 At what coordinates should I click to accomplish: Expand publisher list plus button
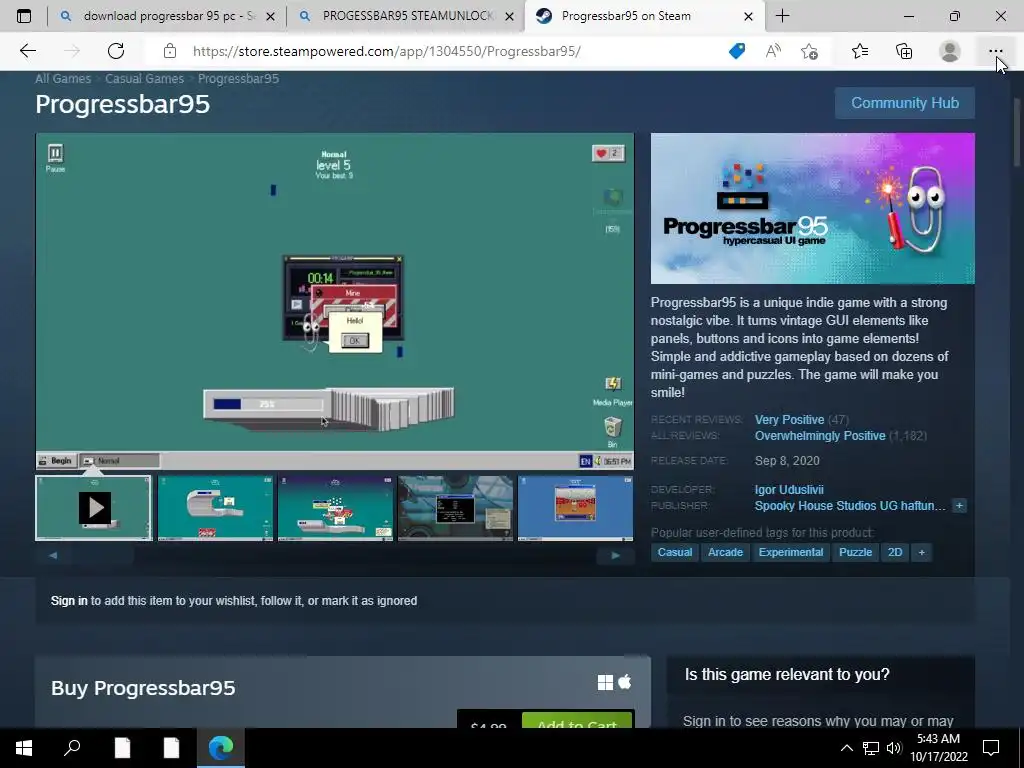pos(959,505)
